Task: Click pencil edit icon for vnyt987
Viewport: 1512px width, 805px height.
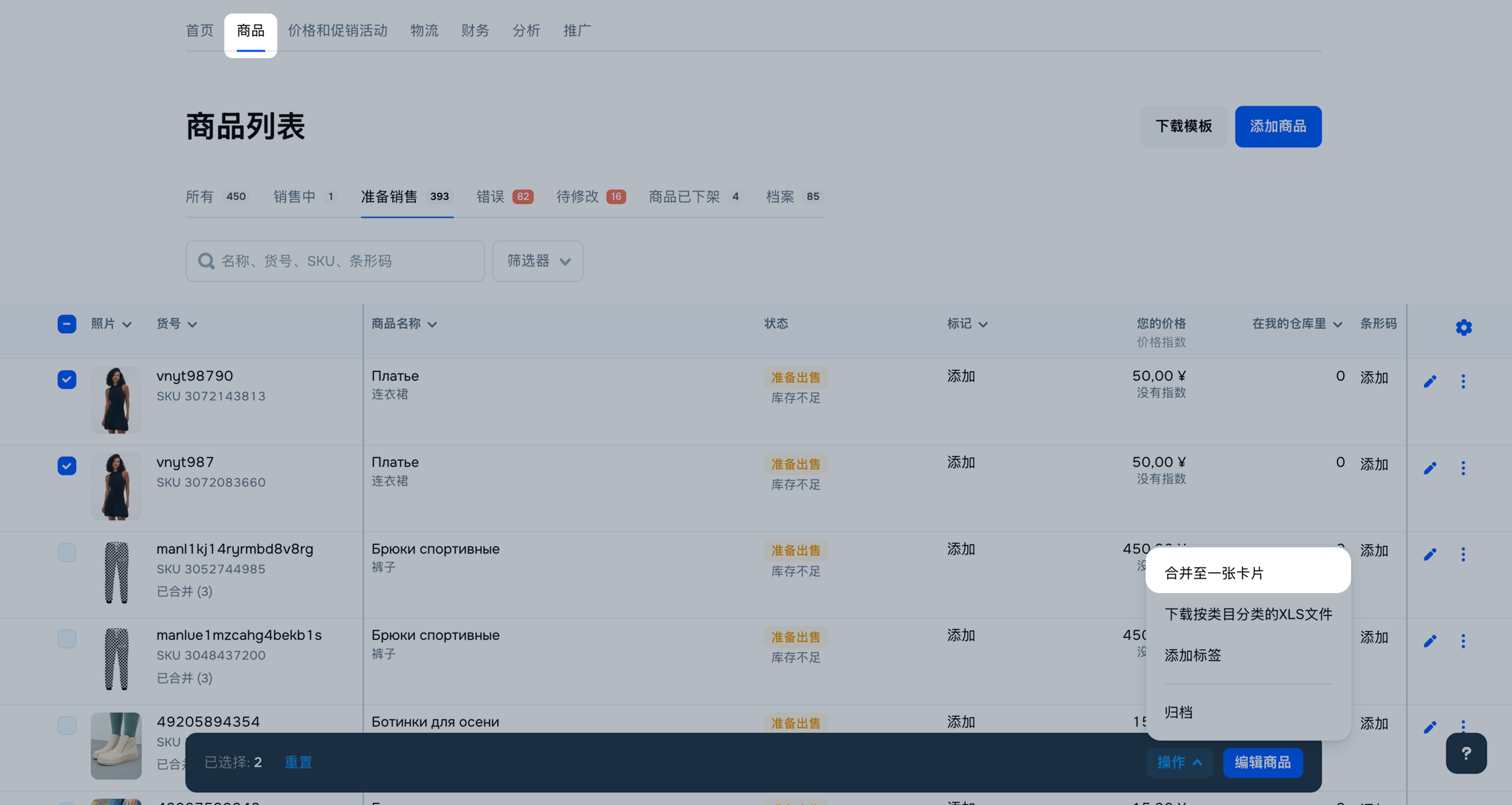Action: [x=1430, y=468]
